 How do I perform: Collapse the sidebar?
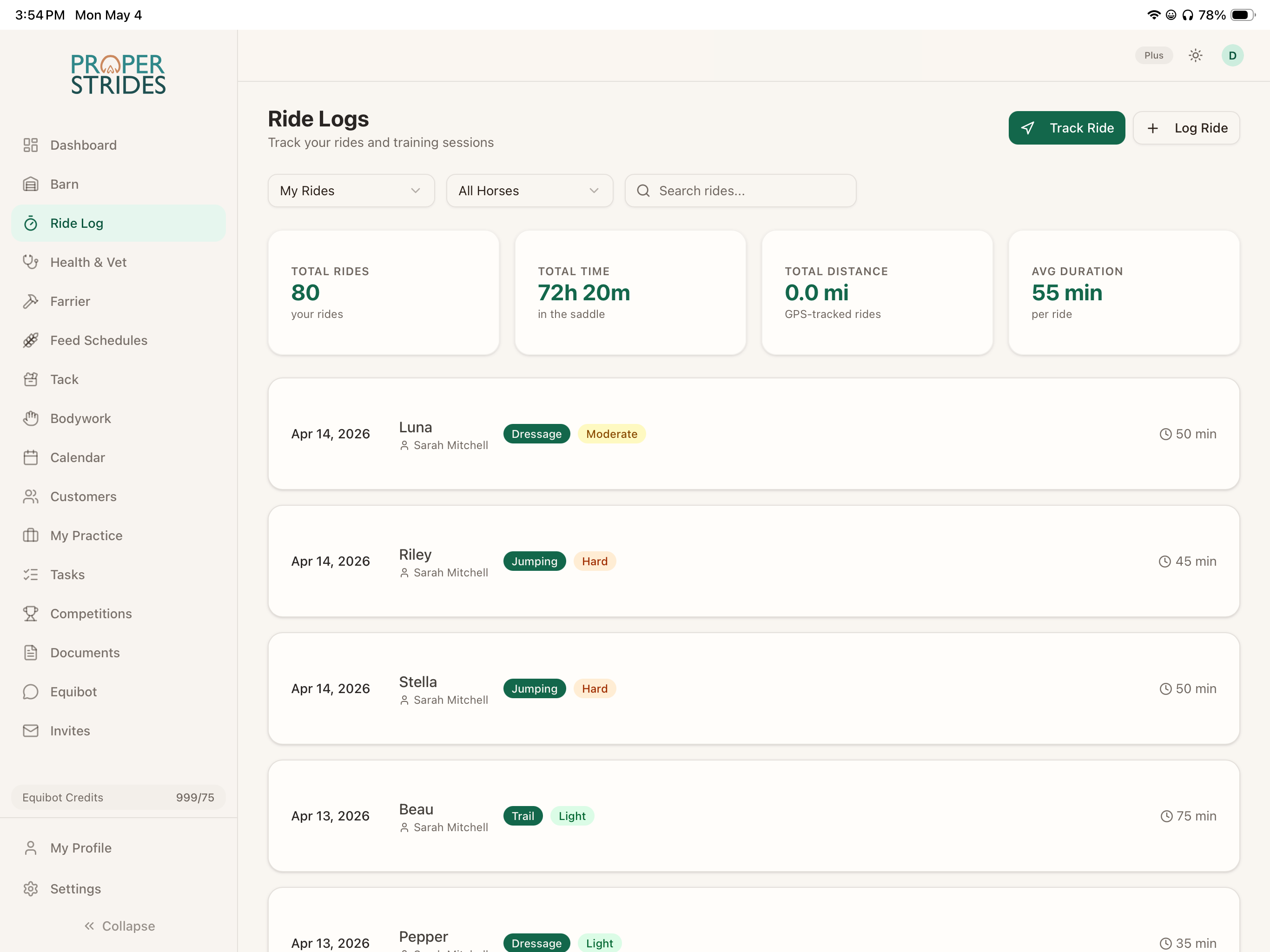[119, 926]
